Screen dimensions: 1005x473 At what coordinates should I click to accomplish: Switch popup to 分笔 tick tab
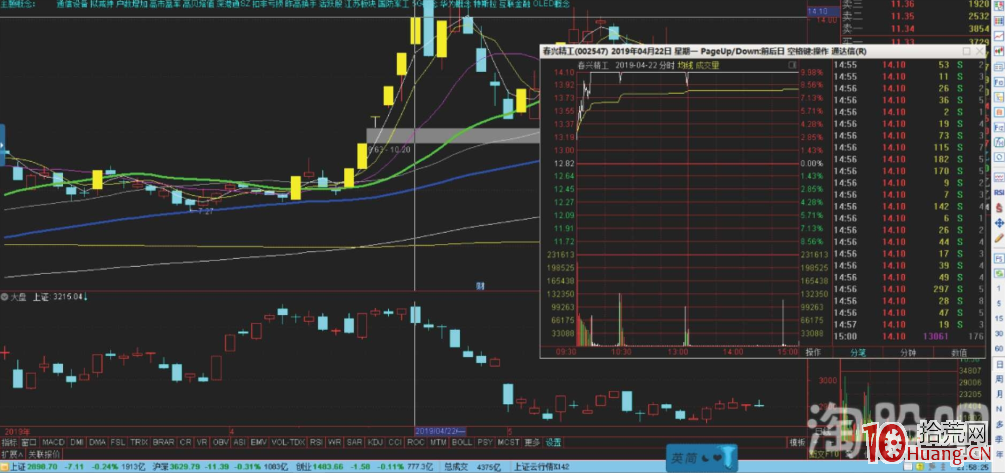[x=858, y=352]
